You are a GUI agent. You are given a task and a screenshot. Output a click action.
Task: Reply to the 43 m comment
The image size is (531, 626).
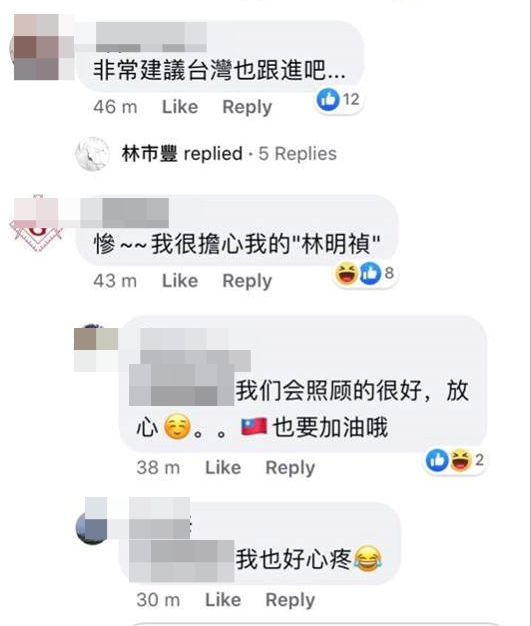(x=247, y=281)
